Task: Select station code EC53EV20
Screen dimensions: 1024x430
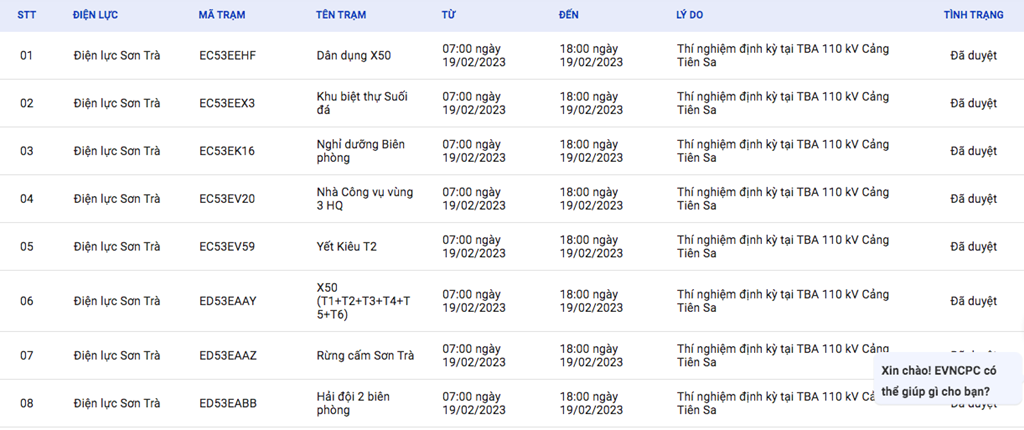Action: [x=227, y=199]
